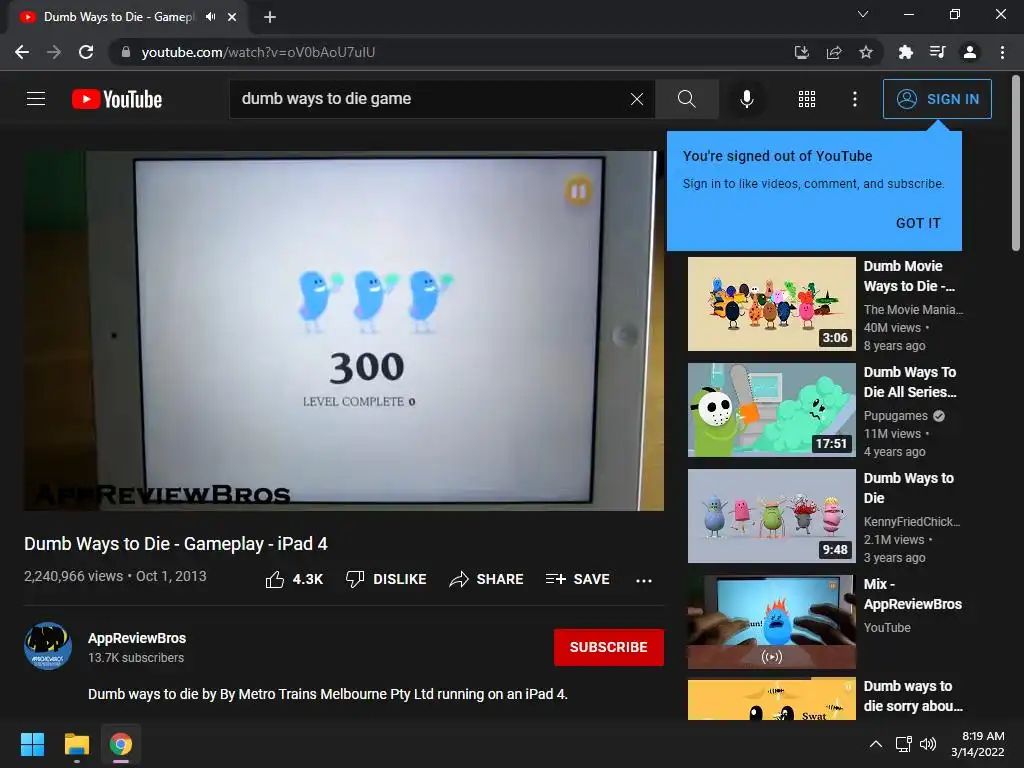The image size is (1024, 768).
Task: Save the video to playlist
Action: point(577,579)
